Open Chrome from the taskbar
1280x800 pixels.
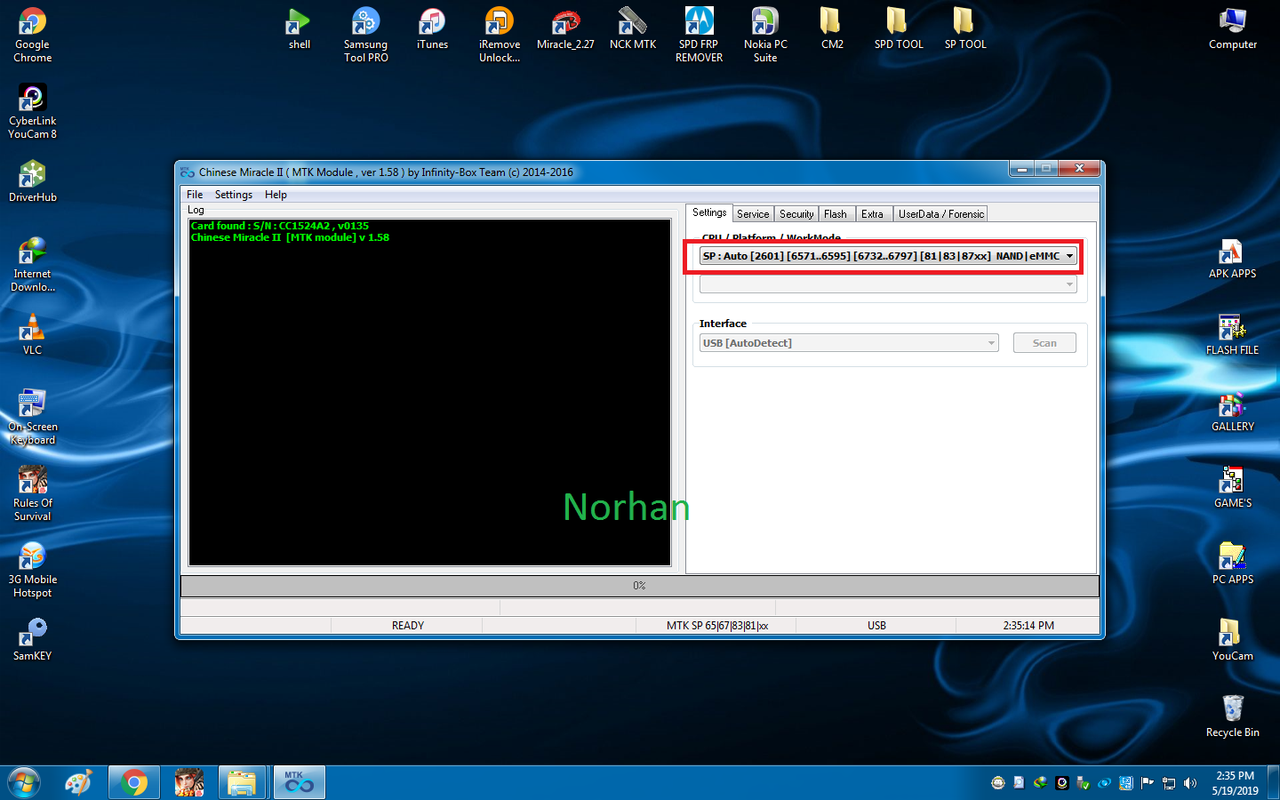point(134,782)
